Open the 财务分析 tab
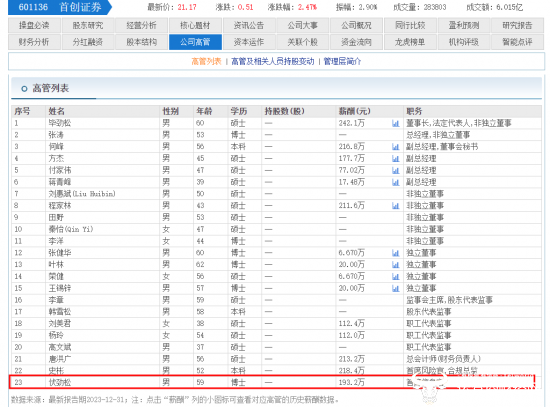550x407 pixels. pos(34,42)
